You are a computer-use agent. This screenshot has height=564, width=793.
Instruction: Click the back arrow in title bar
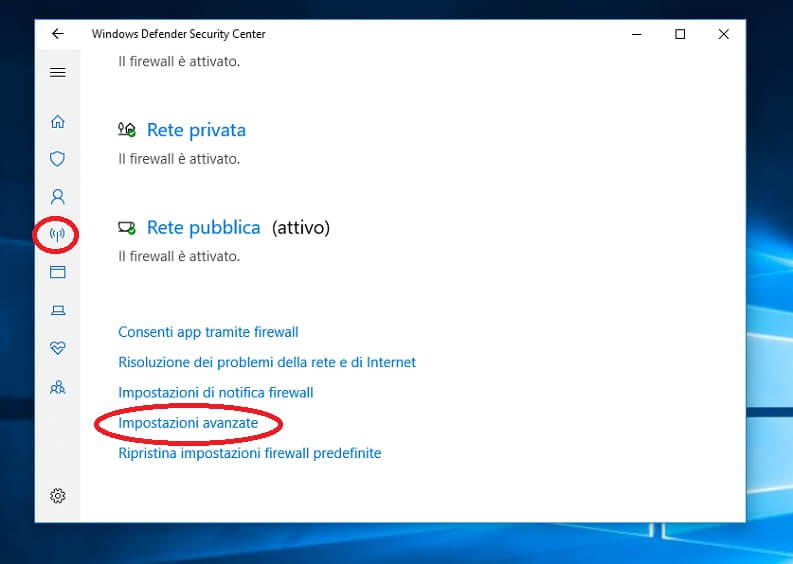(58, 34)
